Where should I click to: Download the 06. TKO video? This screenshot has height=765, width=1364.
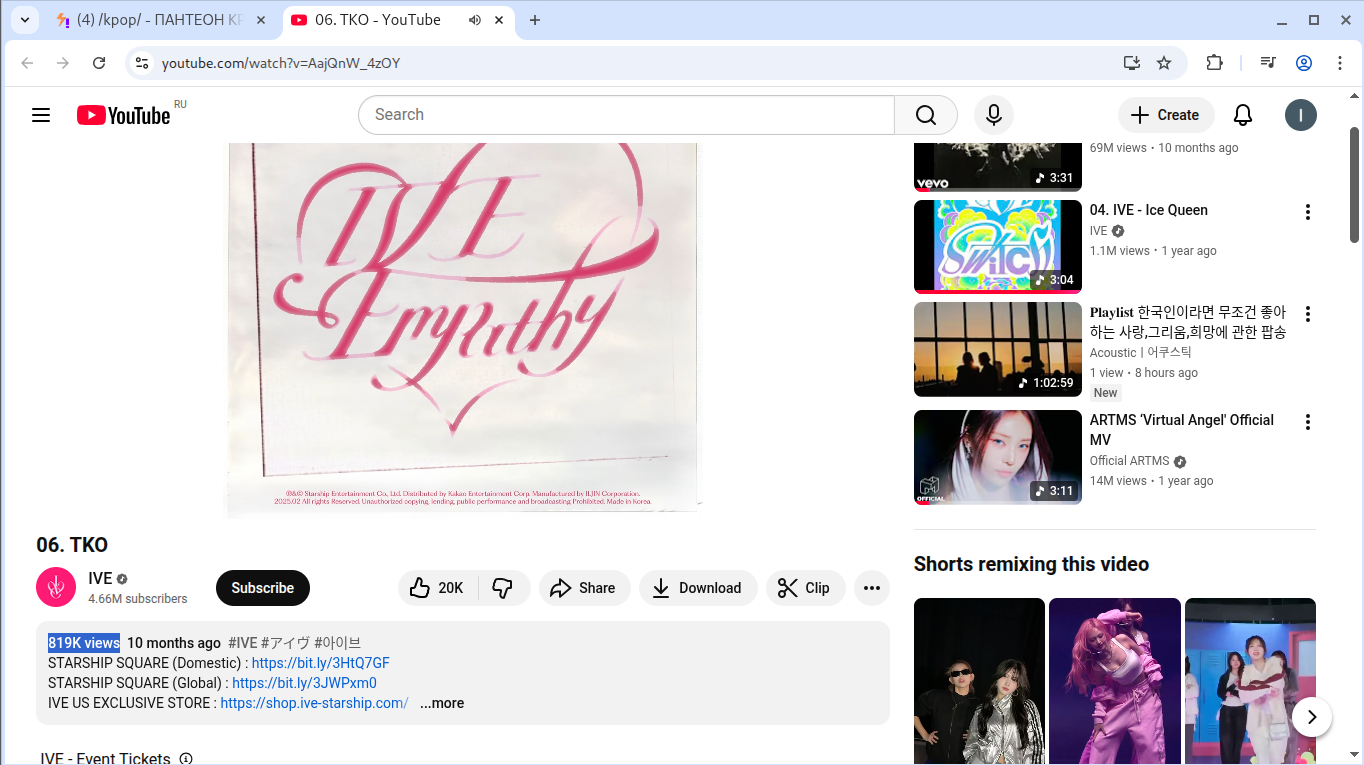(698, 588)
